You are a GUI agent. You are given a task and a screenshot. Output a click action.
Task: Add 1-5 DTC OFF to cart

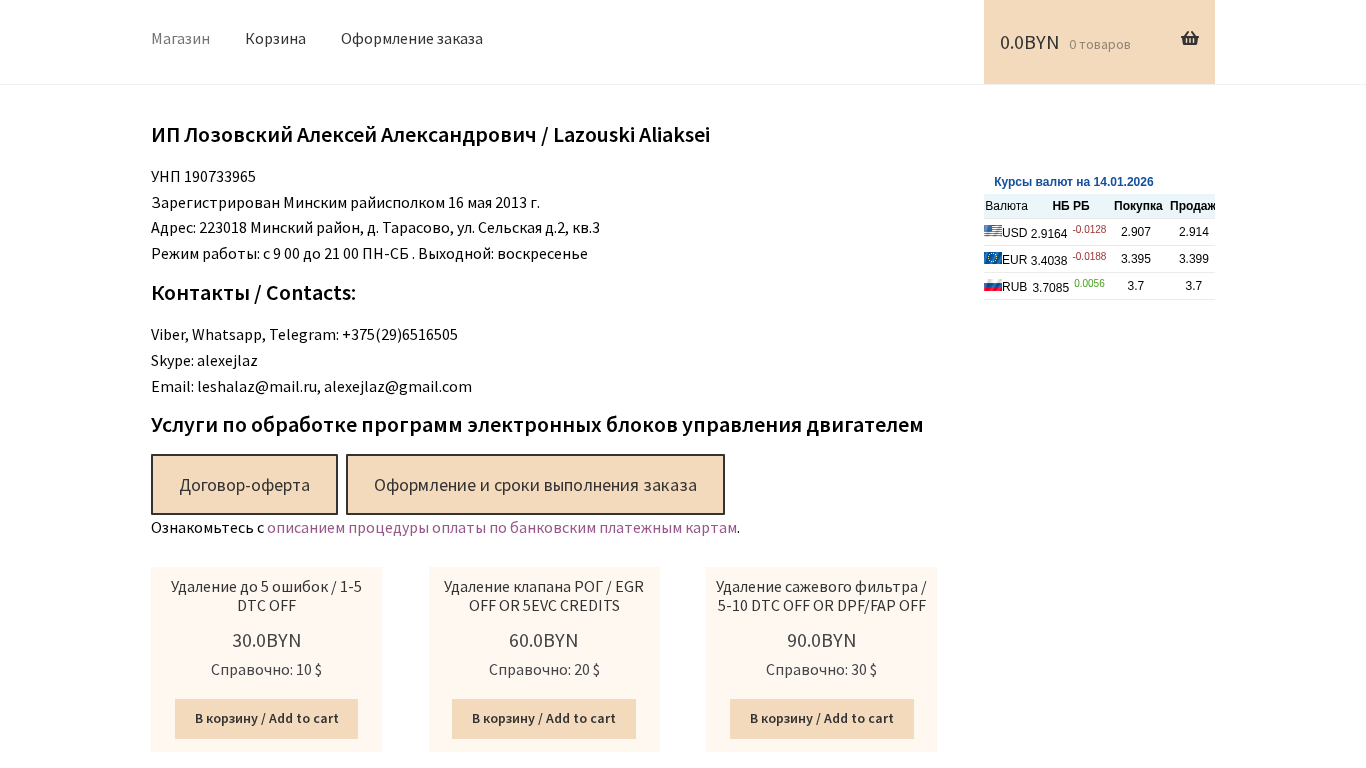click(266, 719)
